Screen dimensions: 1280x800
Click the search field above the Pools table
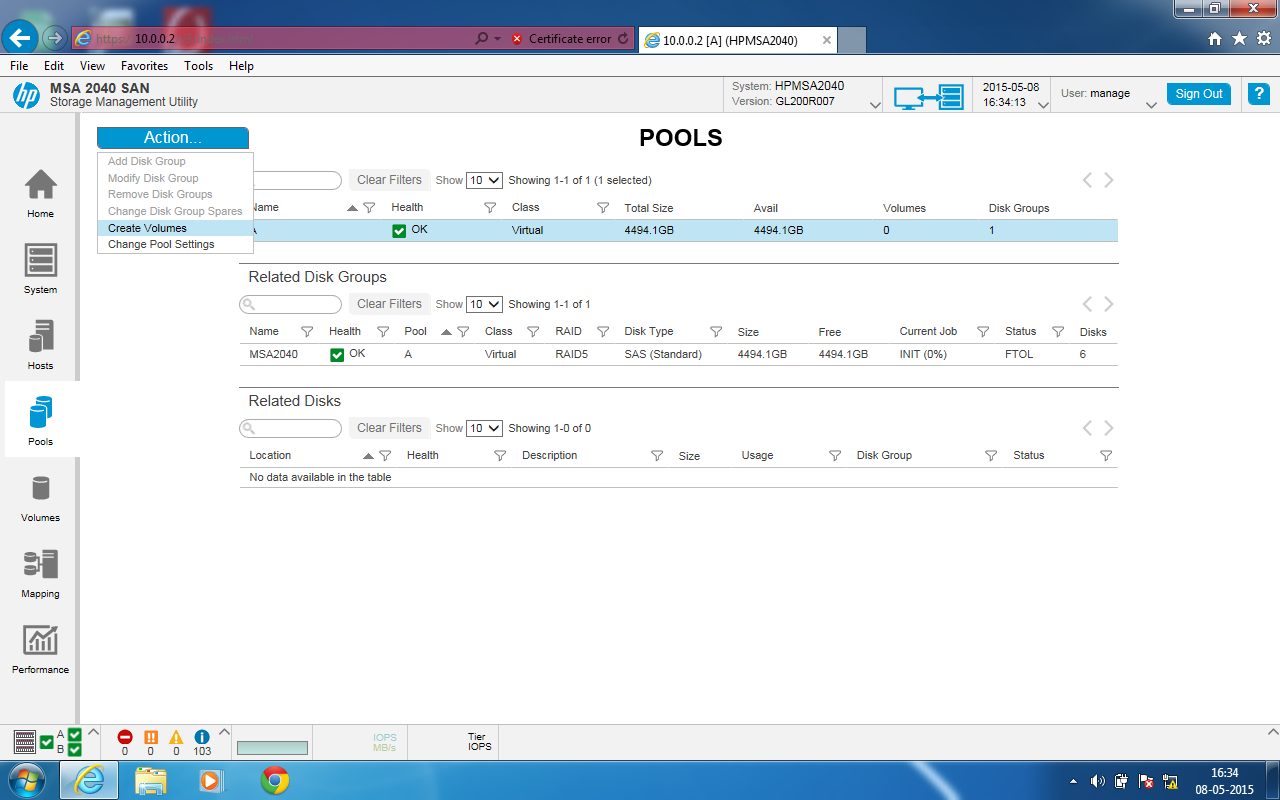[300, 180]
